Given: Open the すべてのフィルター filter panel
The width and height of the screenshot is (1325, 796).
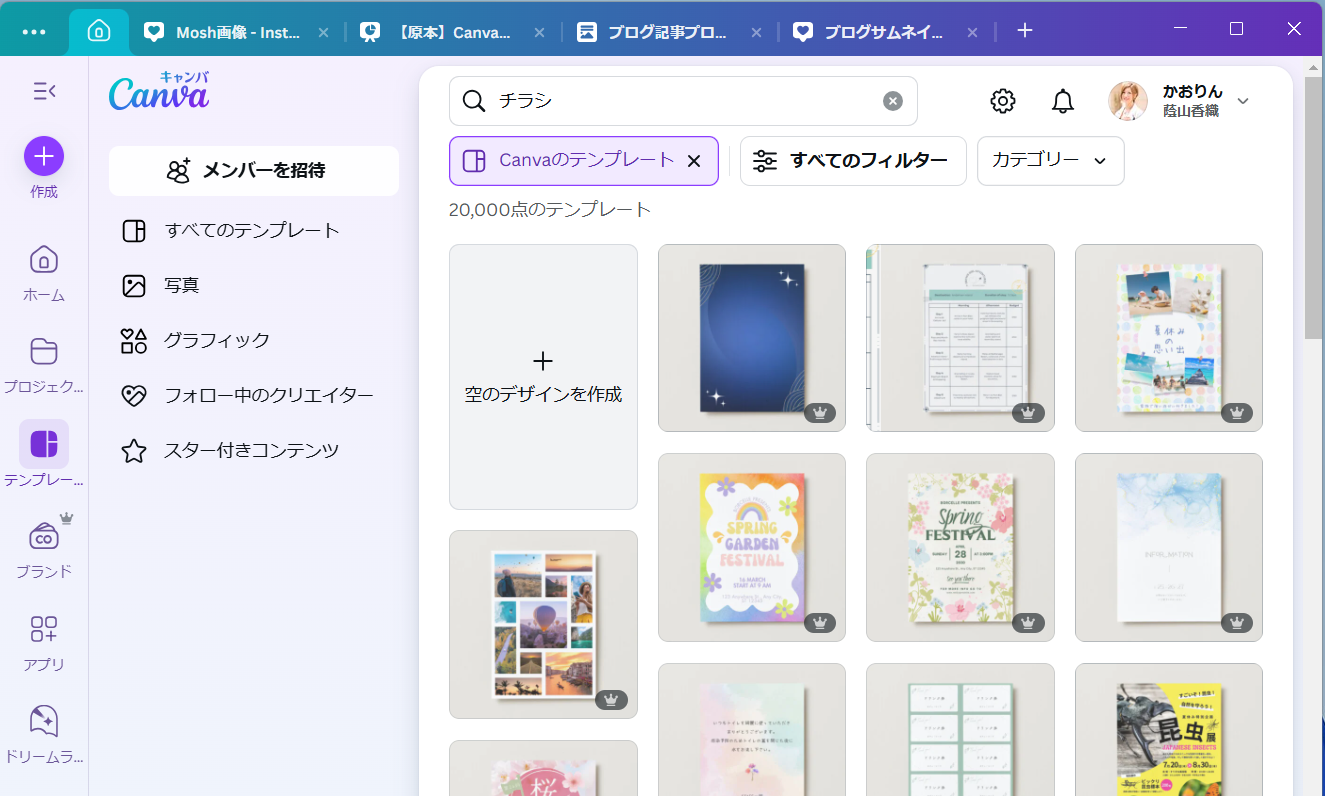Looking at the screenshot, I should tap(852, 161).
